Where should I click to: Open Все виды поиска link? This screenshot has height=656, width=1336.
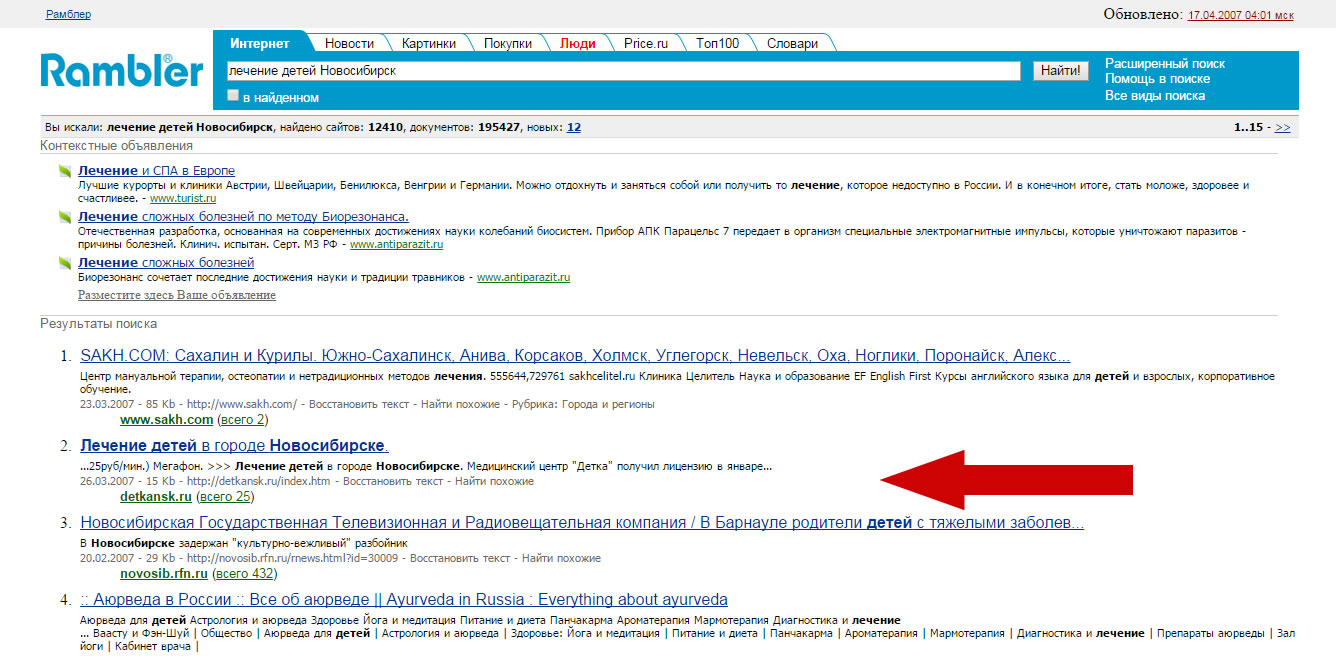[x=1155, y=96]
